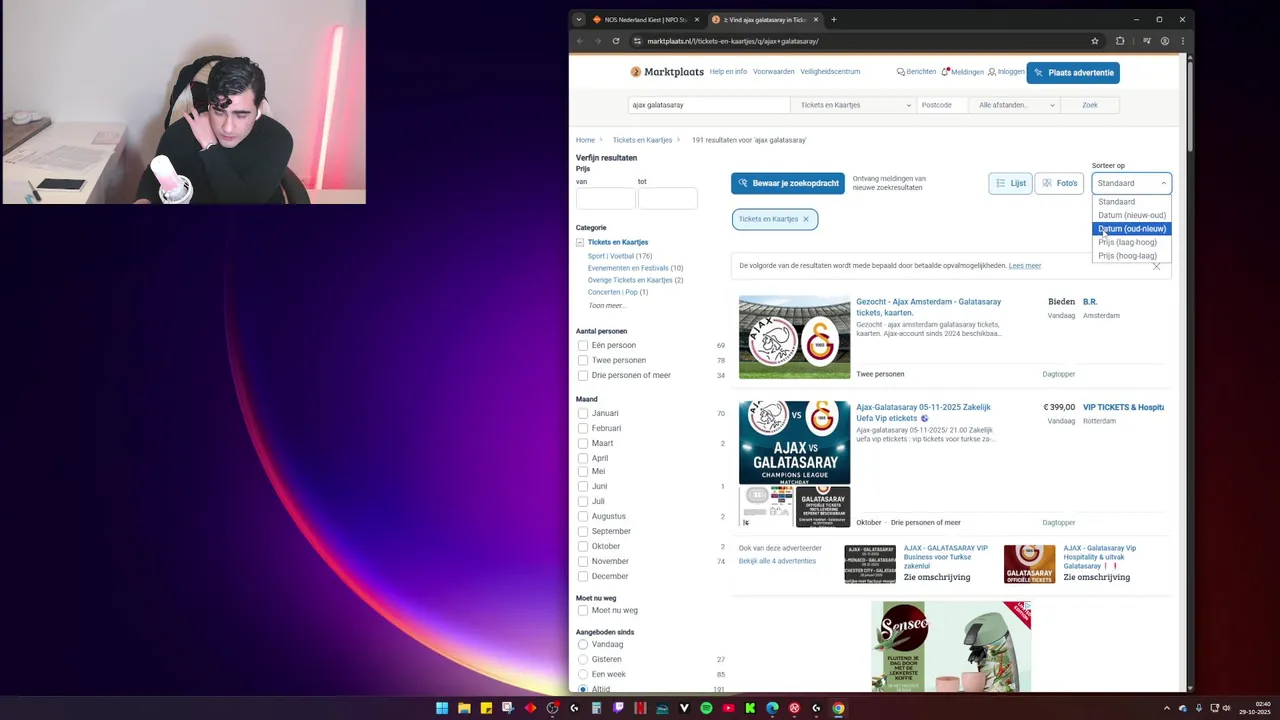
Task: Open Meldingen notifications bell
Action: click(x=962, y=72)
